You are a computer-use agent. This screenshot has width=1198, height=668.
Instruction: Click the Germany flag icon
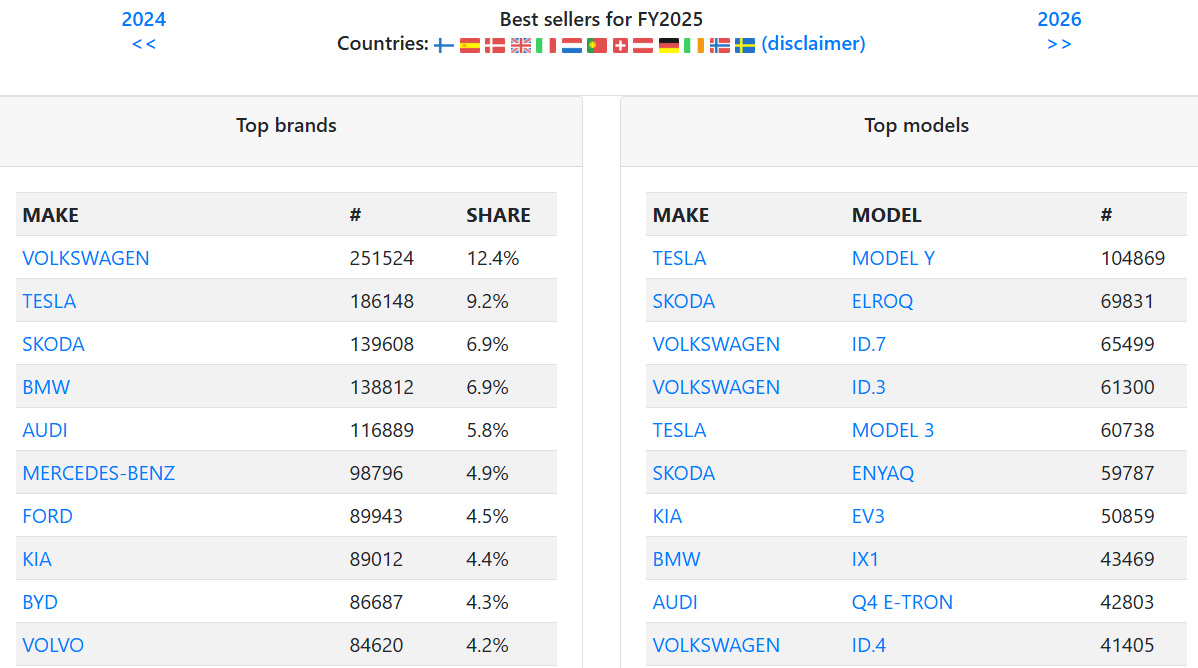(669, 45)
